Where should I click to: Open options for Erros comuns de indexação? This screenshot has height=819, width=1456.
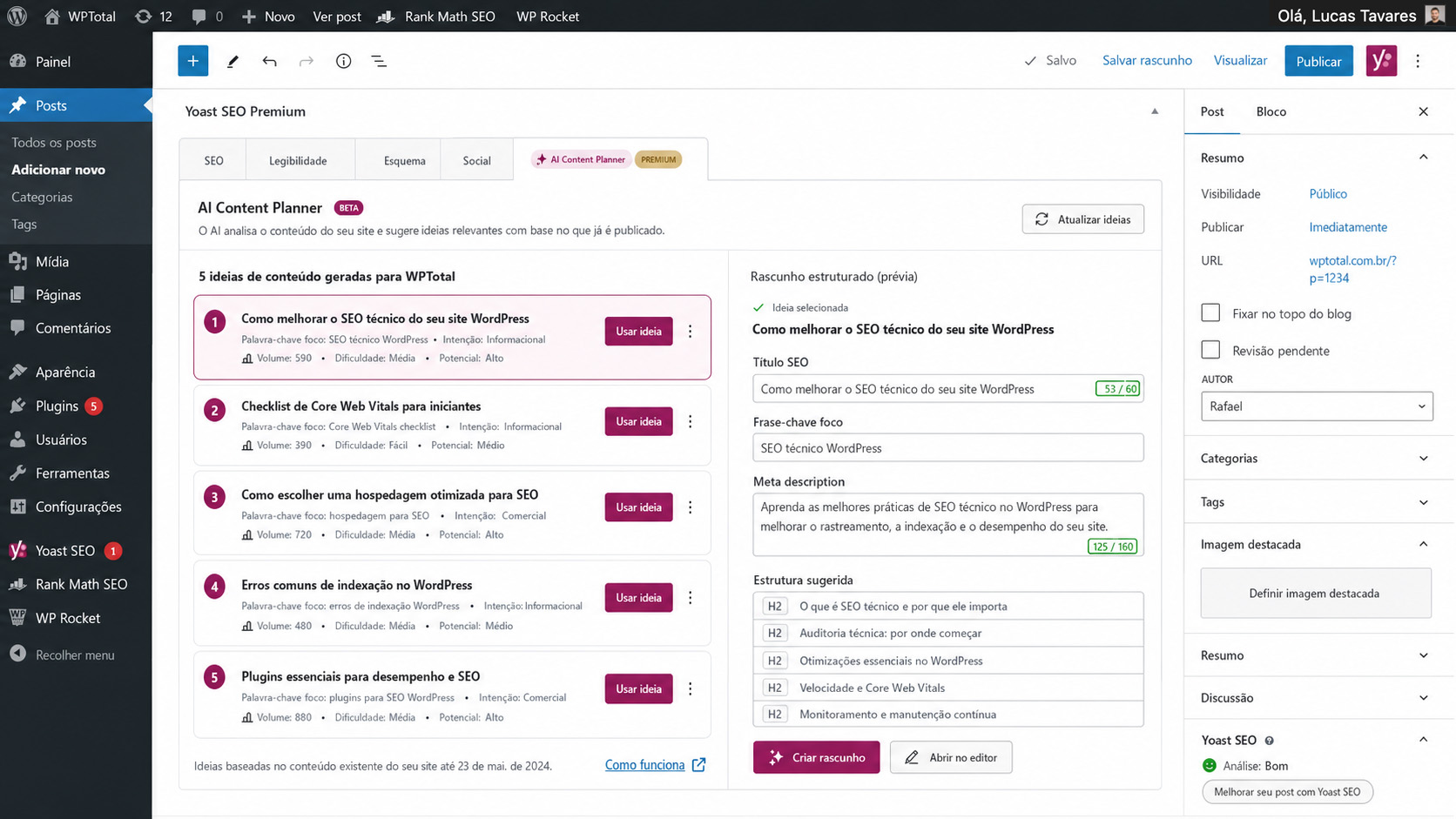pos(691,598)
